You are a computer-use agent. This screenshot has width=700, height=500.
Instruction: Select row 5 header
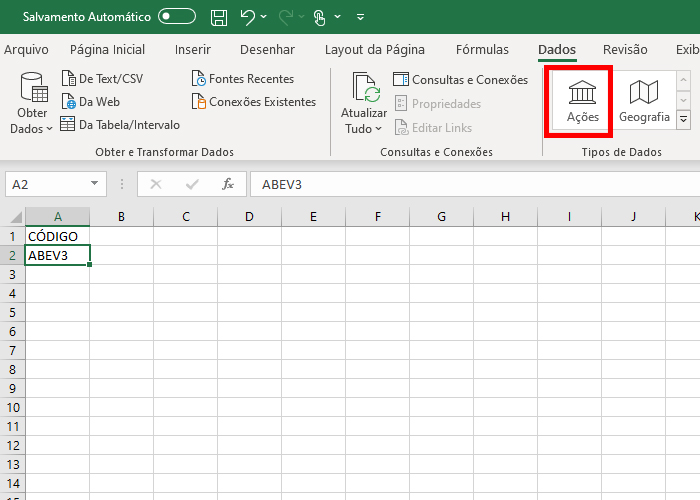click(12, 312)
